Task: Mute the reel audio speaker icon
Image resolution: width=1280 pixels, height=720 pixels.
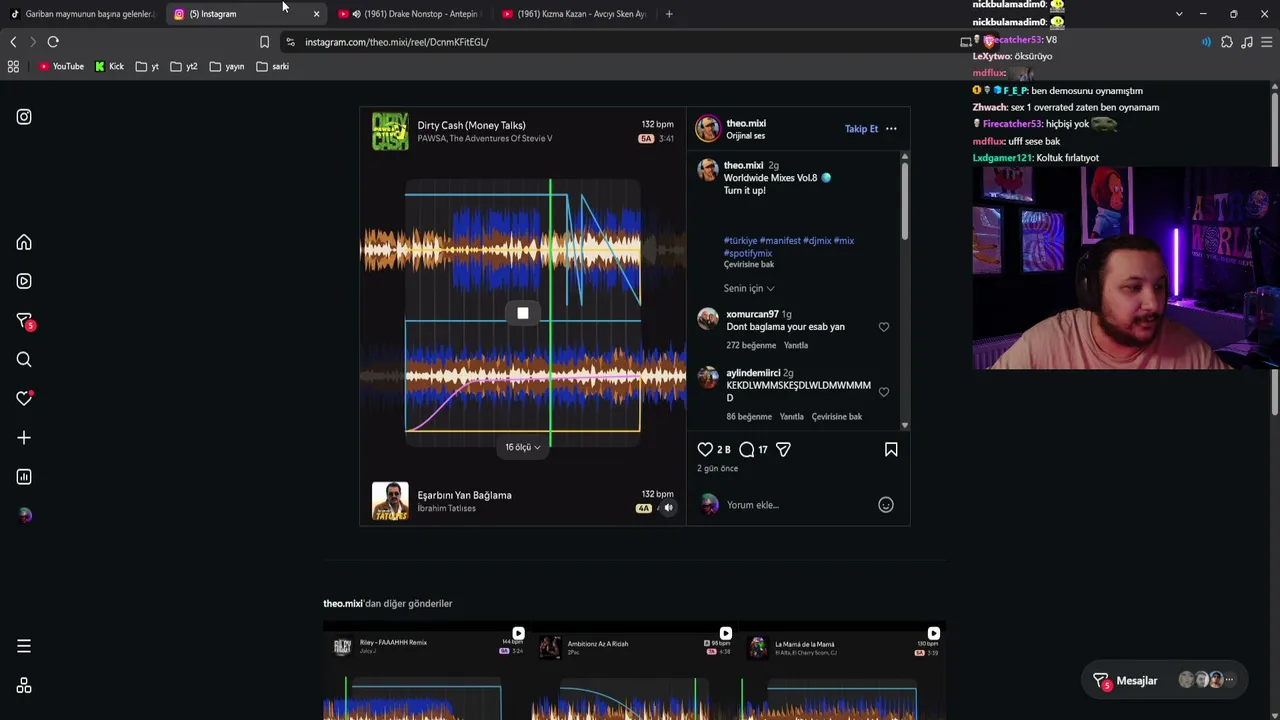Action: point(668,508)
